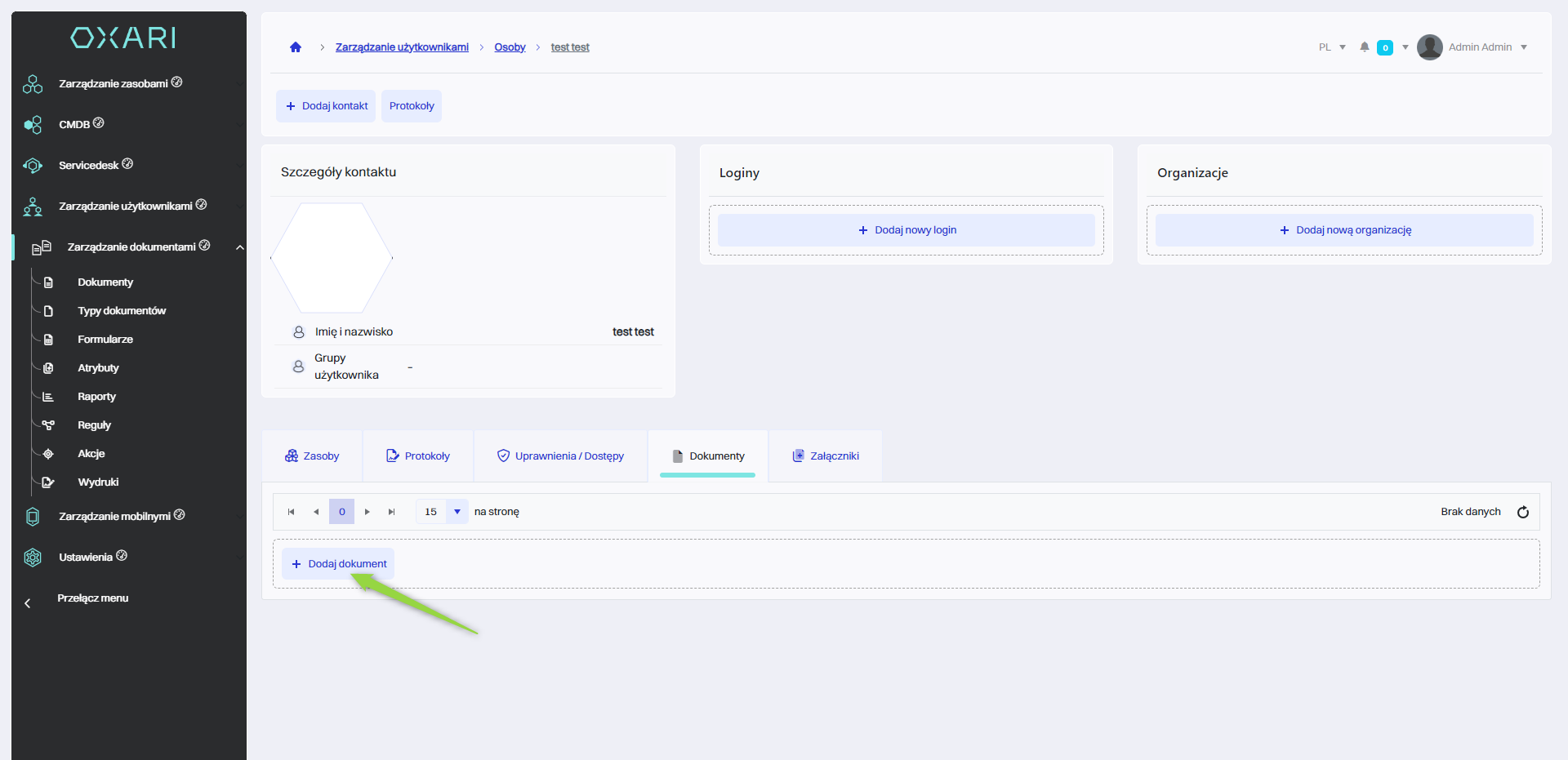The width and height of the screenshot is (1568, 760).
Task: Collapse sidebar with Przełącz menu
Action: coord(92,598)
